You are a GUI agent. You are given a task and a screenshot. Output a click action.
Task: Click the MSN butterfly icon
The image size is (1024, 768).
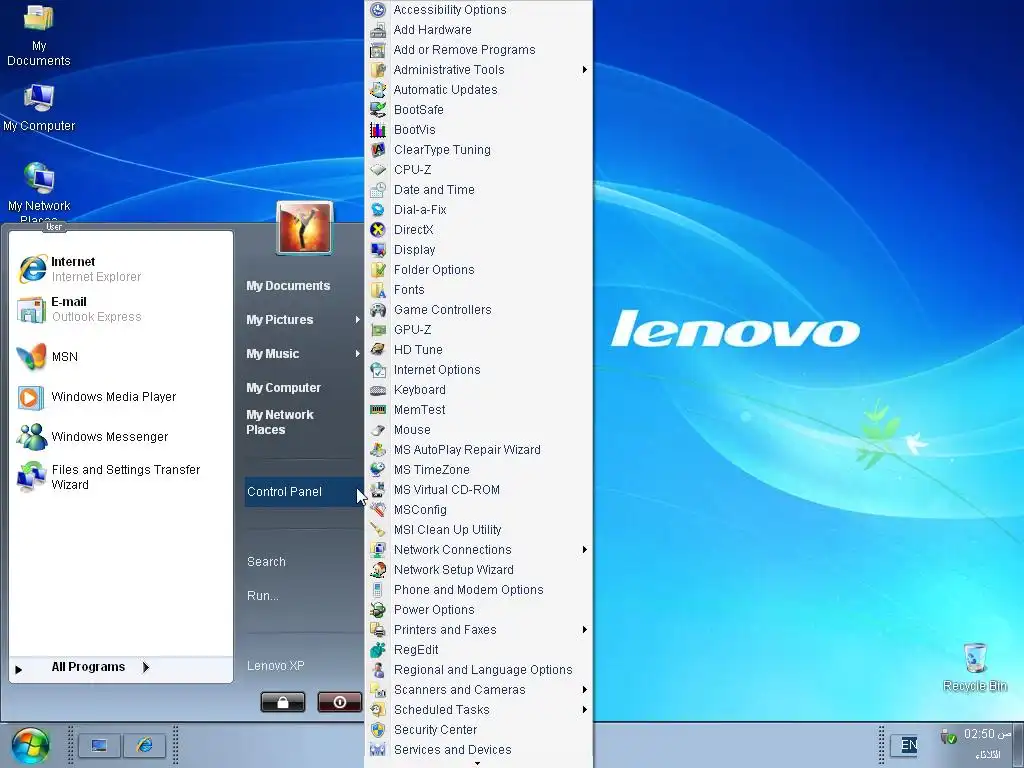[31, 357]
